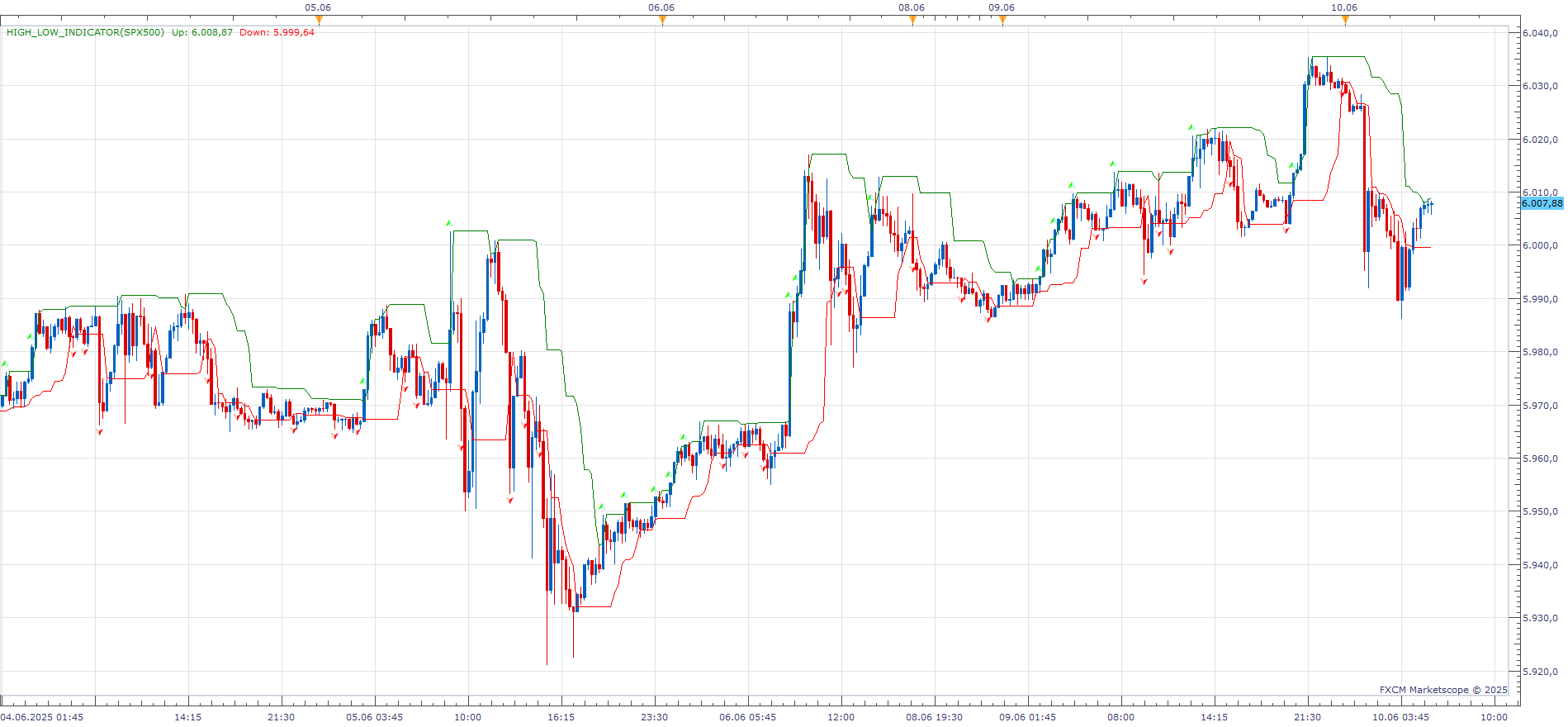Click the orange day marker below 05.06

coord(319,21)
